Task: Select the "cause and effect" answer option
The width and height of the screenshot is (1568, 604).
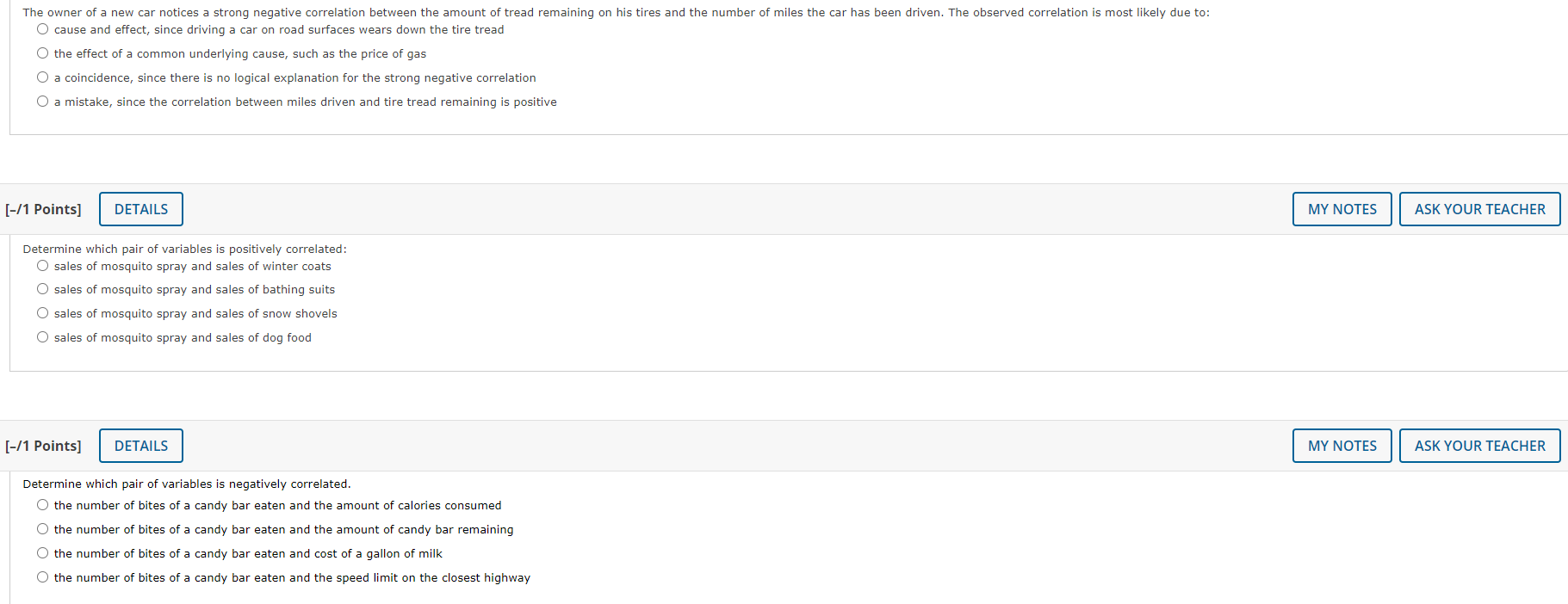Action: point(42,28)
